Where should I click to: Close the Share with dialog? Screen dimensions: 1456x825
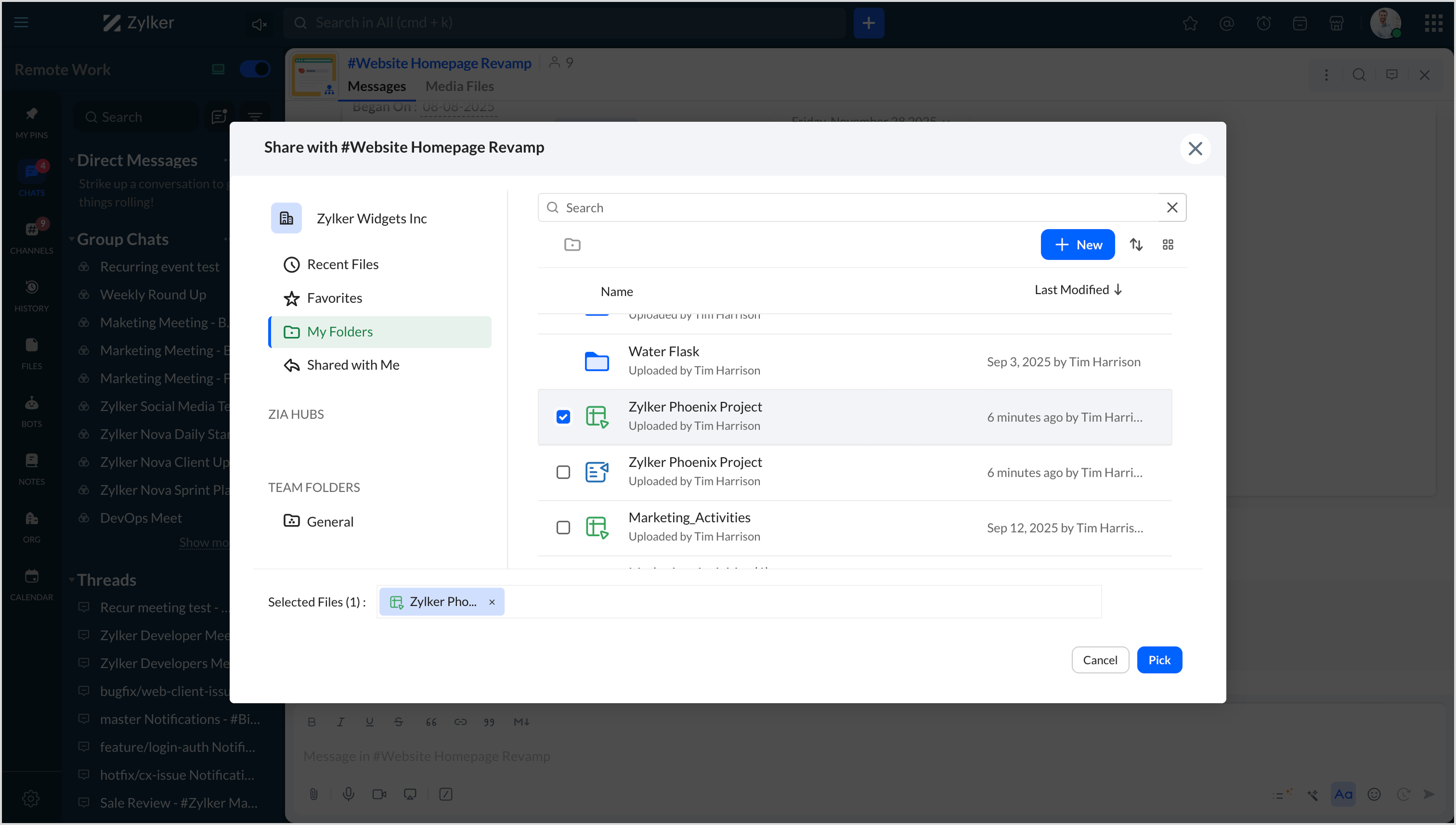[x=1195, y=148]
